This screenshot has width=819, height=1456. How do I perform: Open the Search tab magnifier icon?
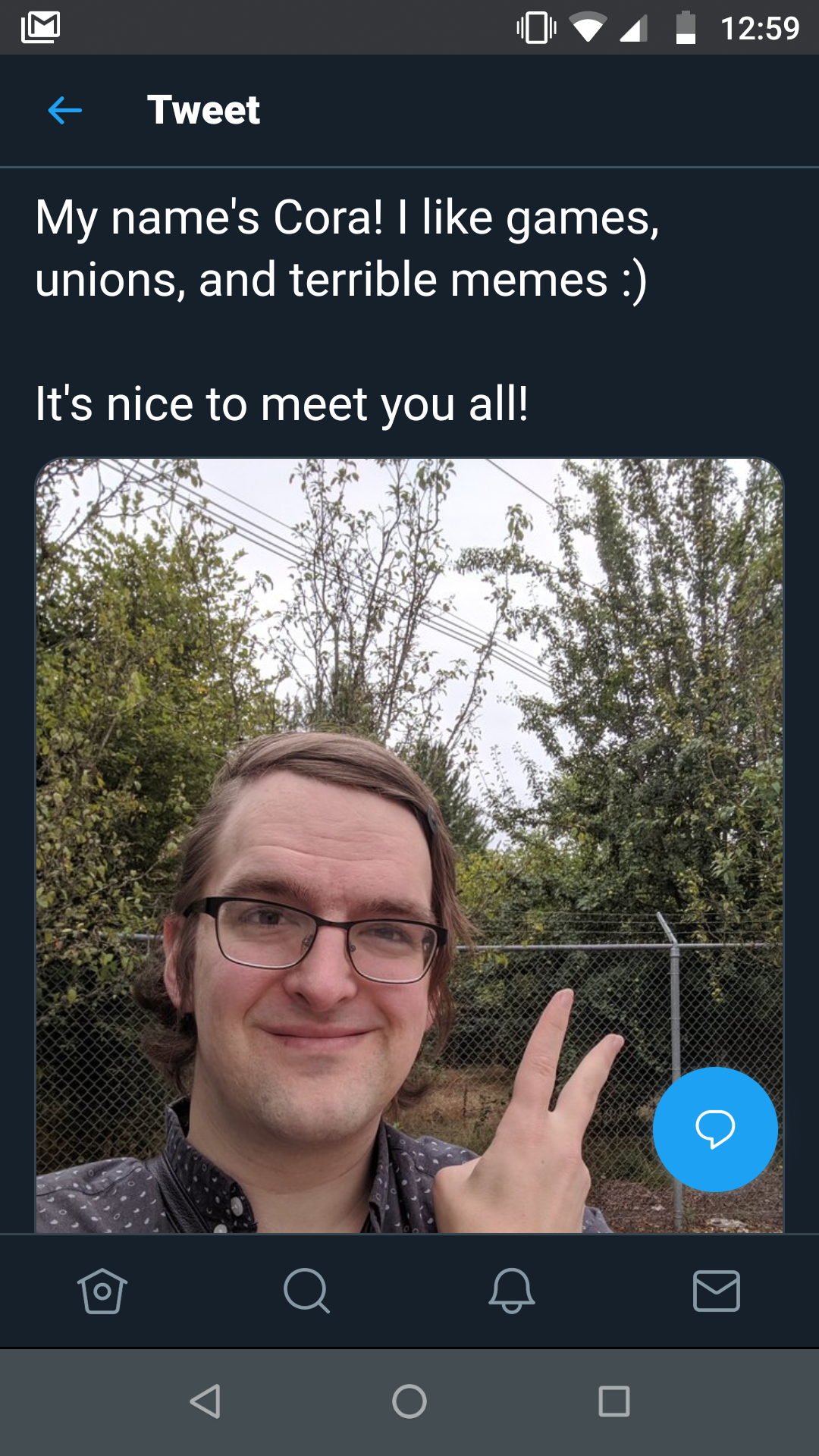(x=306, y=1291)
